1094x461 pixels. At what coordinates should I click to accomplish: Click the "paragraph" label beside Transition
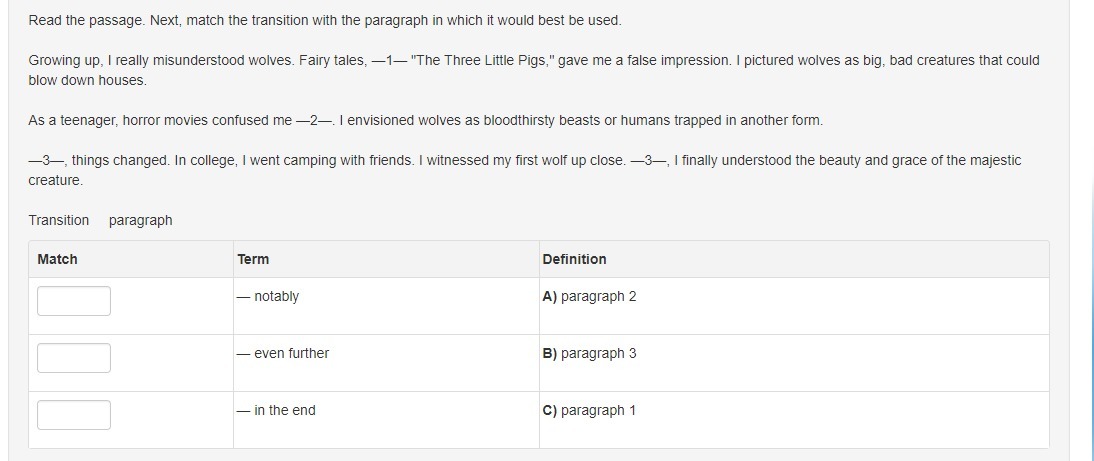click(140, 220)
